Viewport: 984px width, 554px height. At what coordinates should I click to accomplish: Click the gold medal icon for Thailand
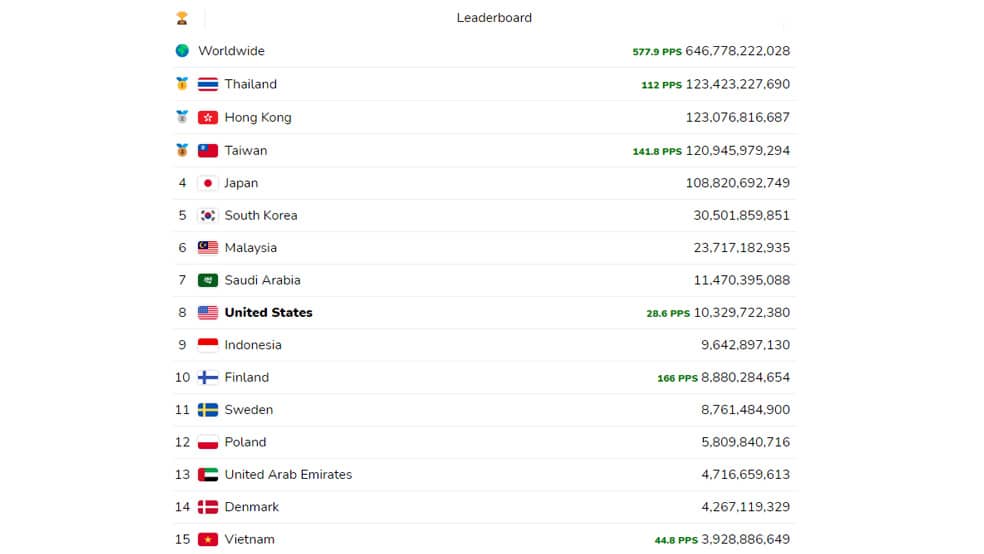pyautogui.click(x=182, y=83)
